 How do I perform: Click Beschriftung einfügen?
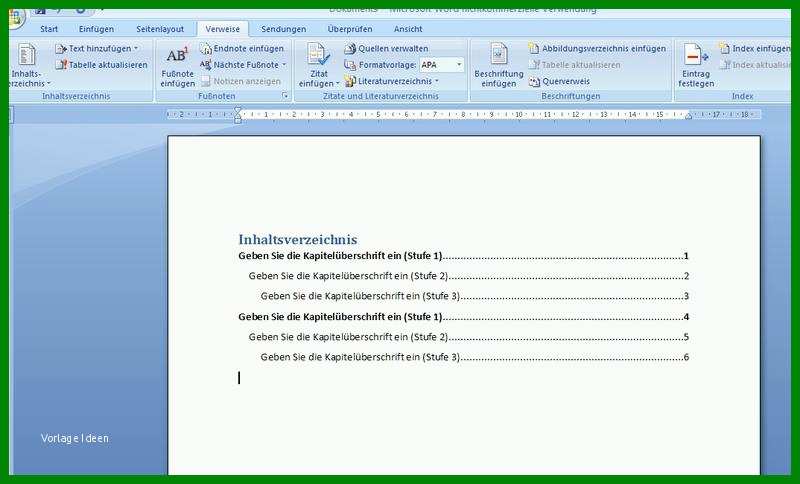pos(498,66)
